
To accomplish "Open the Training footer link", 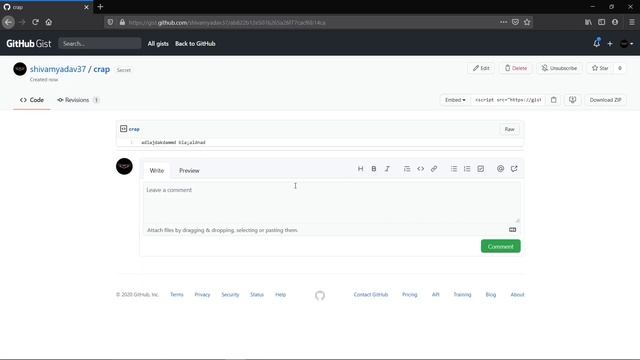I will (462, 295).
